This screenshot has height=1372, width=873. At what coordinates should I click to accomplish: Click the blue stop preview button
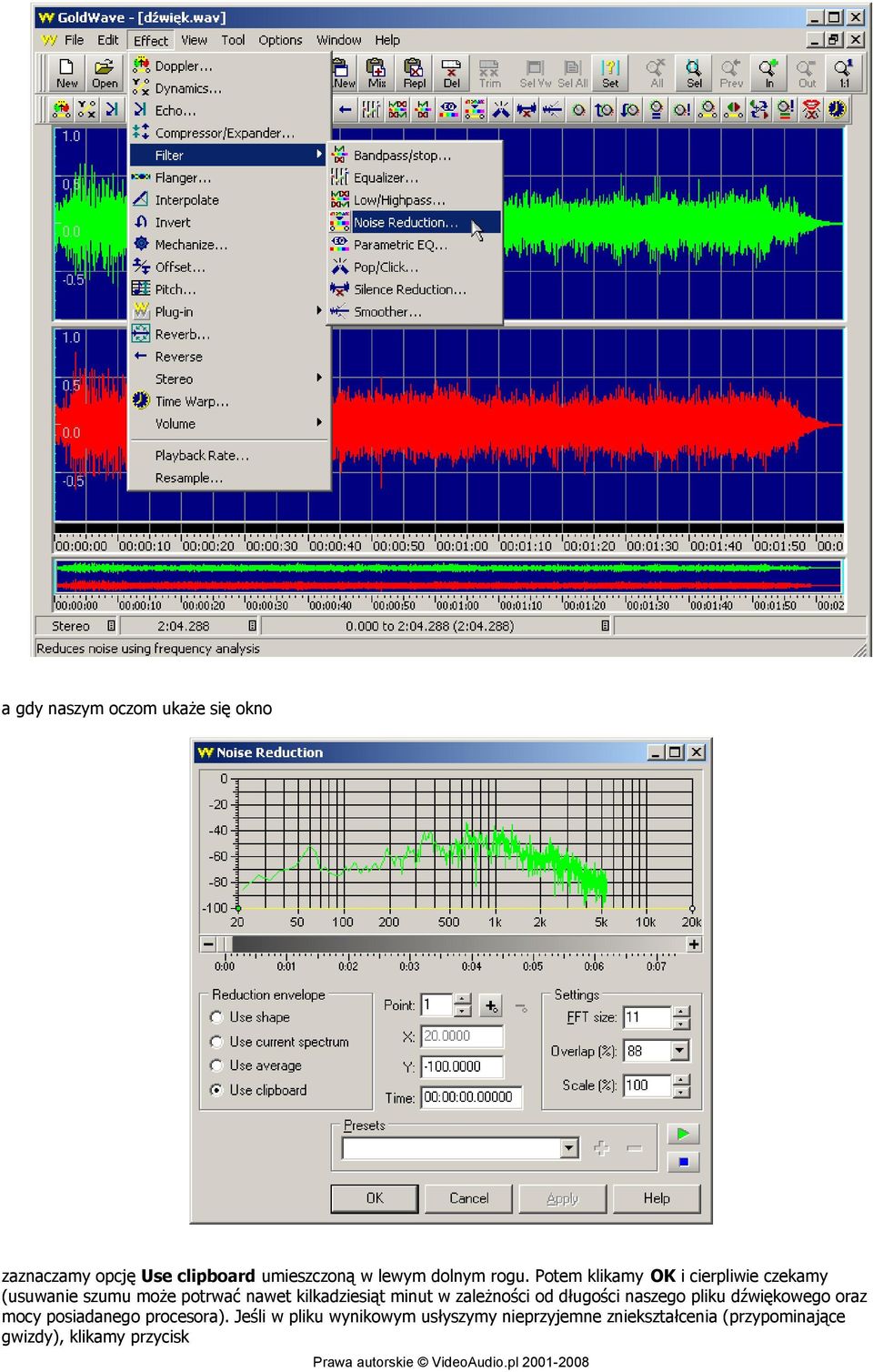pos(684,1161)
